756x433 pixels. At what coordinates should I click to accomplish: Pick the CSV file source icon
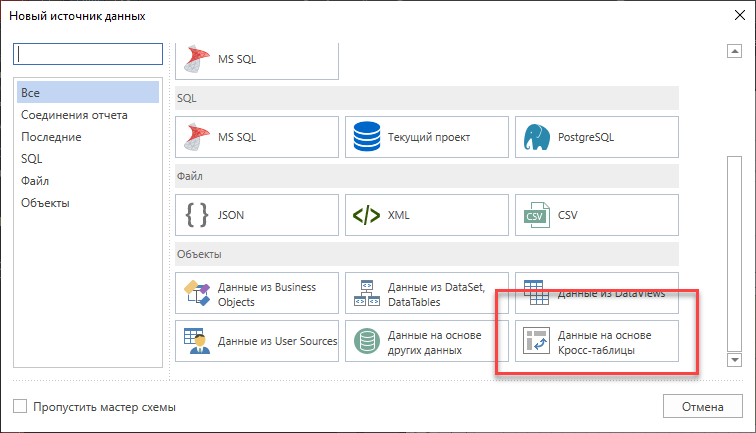(536, 215)
